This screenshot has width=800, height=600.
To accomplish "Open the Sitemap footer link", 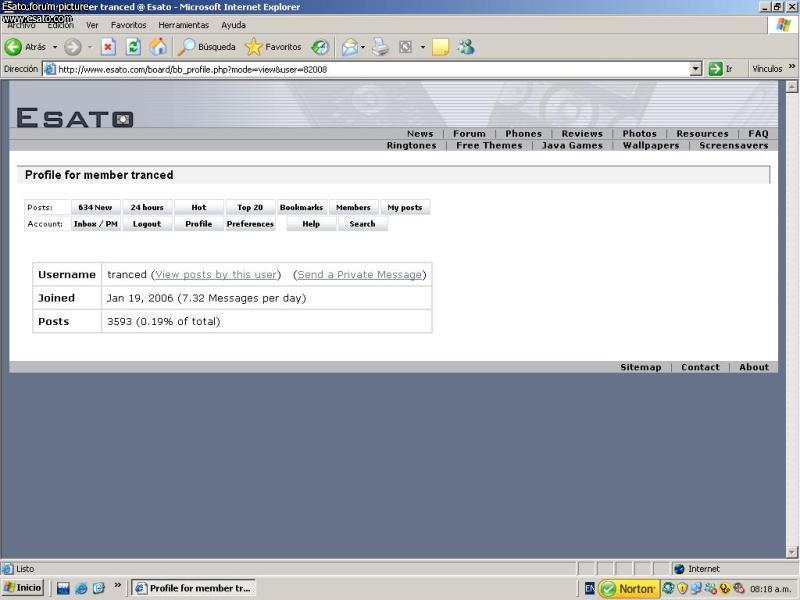I will click(640, 367).
